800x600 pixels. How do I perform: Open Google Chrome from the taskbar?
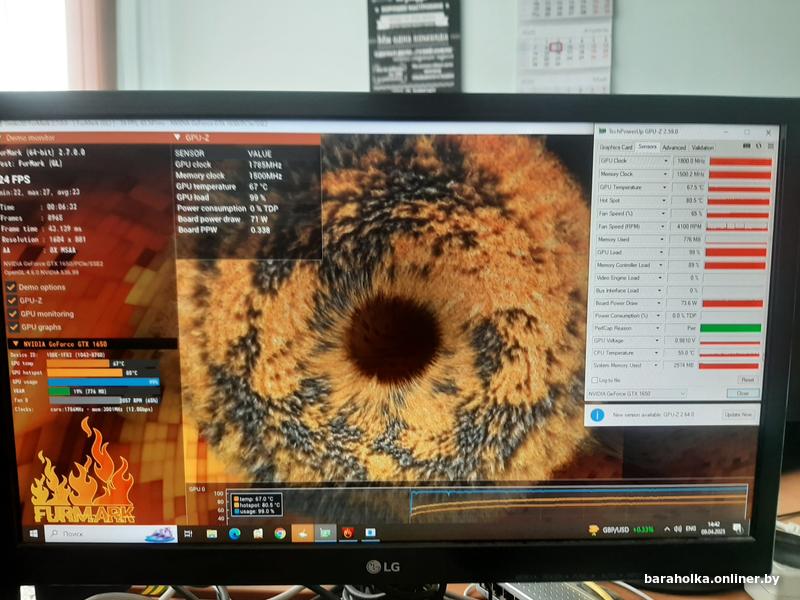coord(280,534)
